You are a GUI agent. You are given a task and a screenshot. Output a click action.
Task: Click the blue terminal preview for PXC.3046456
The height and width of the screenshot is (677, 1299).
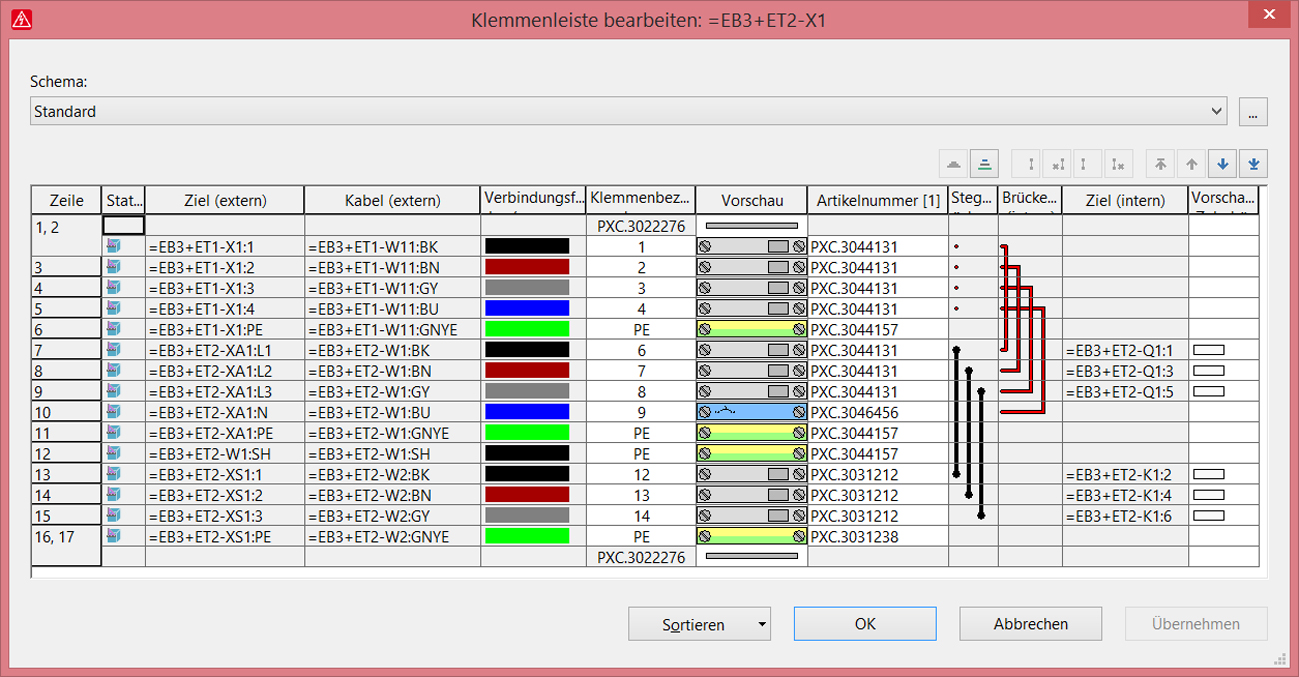[x=751, y=412]
